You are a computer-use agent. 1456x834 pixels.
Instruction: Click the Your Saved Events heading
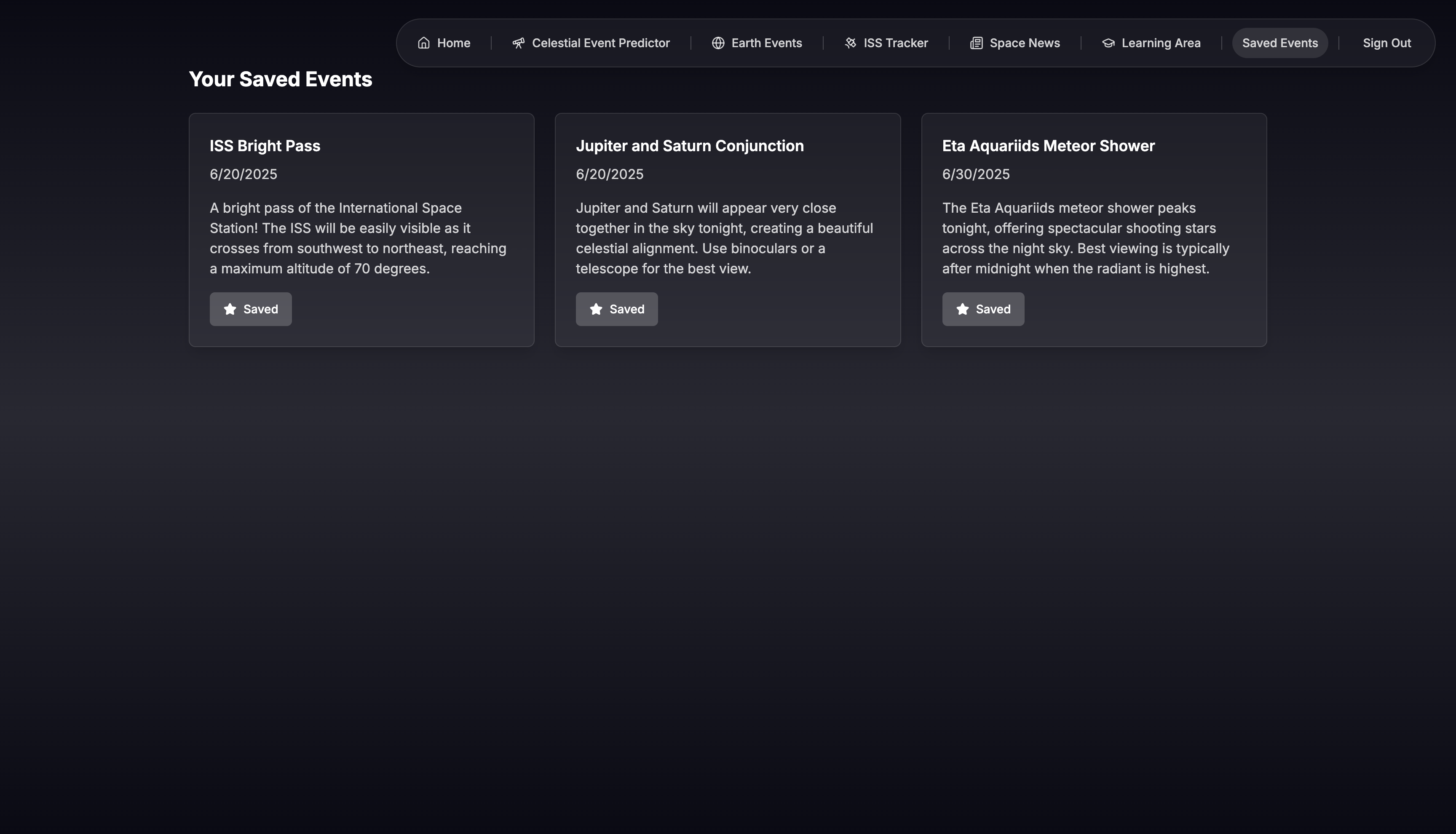coord(280,79)
